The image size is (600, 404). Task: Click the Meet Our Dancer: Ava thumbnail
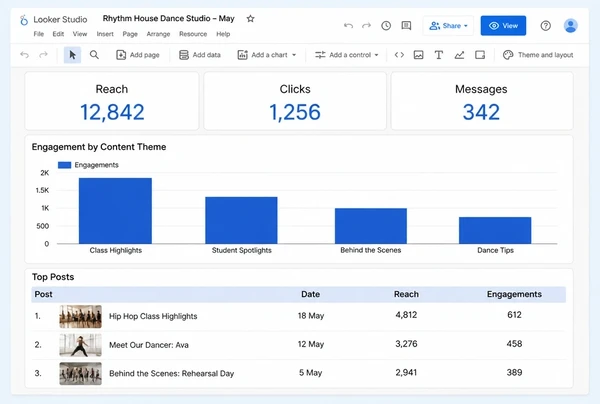(80, 345)
